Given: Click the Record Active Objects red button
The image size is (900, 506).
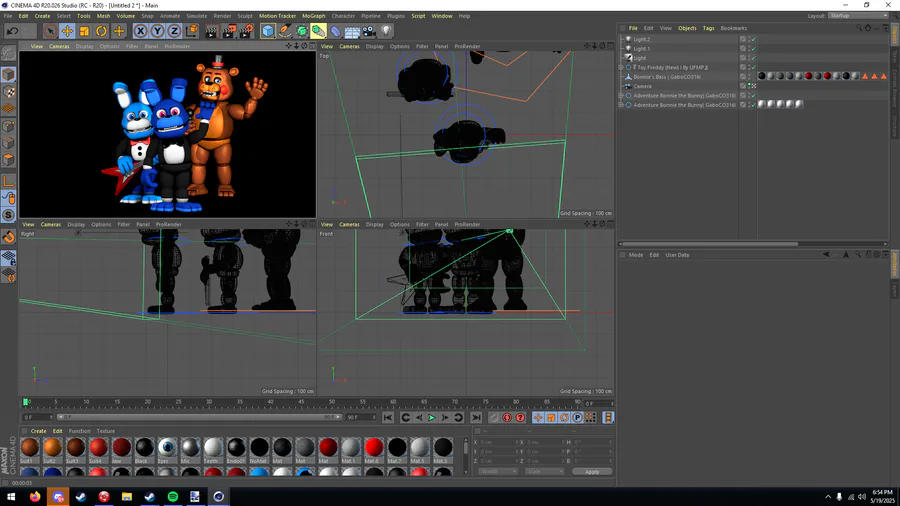Looking at the screenshot, I should pyautogui.click(x=494, y=418).
